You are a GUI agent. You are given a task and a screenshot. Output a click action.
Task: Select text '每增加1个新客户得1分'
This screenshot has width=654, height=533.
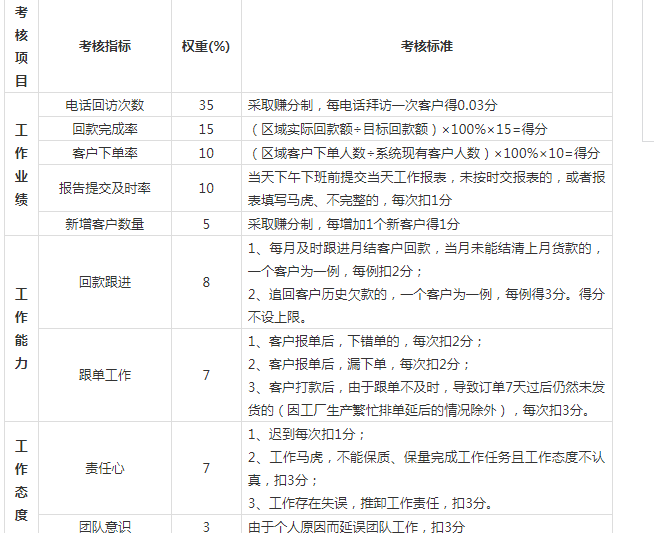pyautogui.click(x=393, y=224)
